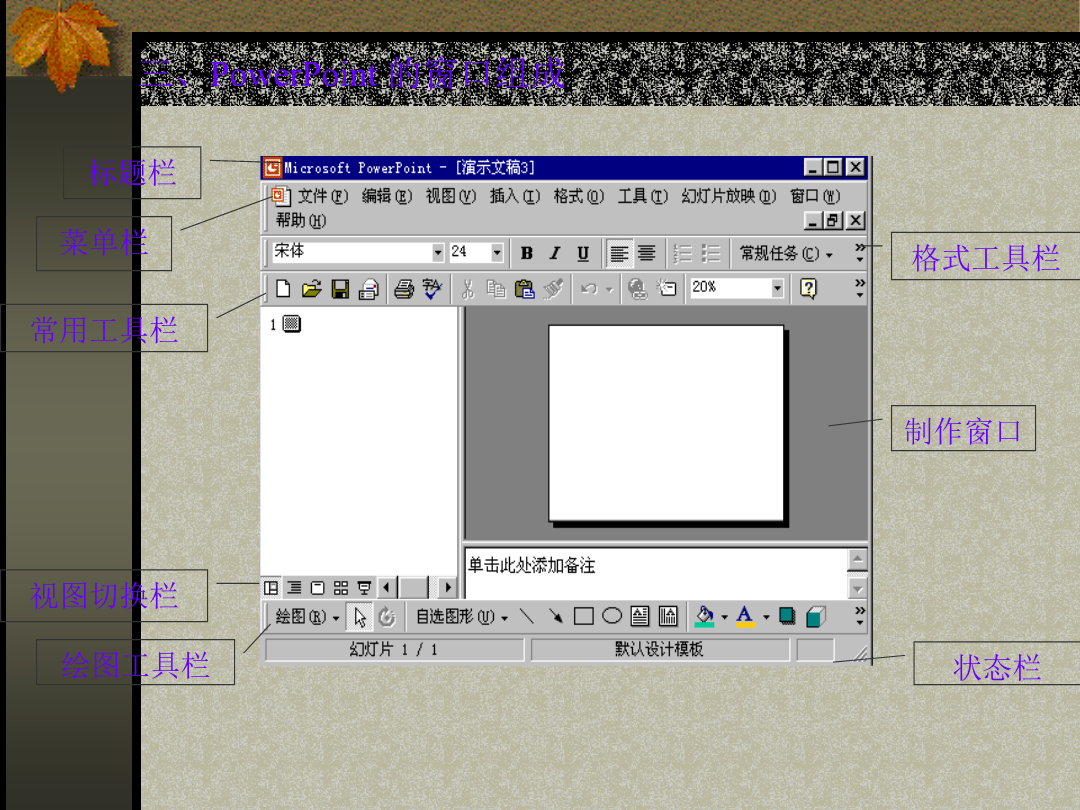The width and height of the screenshot is (1080, 810).
Task: Start the Slide Show view button
Action: point(364,588)
